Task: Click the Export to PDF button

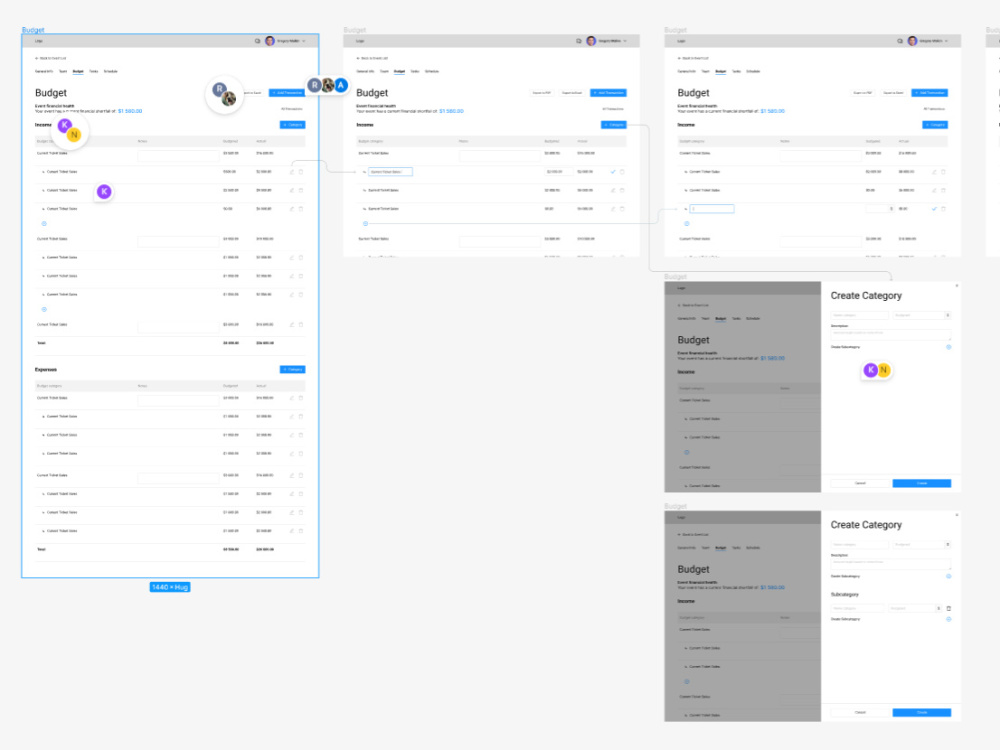Action: coord(542,93)
